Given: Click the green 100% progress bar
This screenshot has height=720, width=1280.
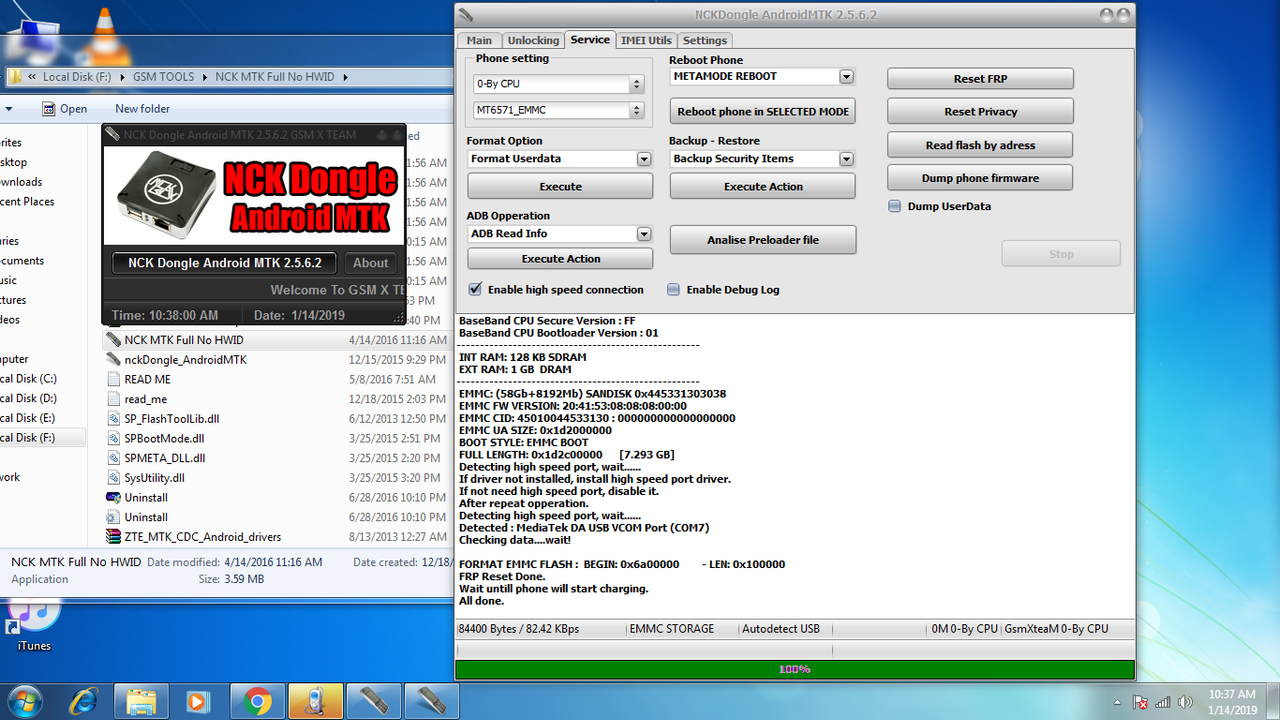Looking at the screenshot, I should tap(795, 669).
